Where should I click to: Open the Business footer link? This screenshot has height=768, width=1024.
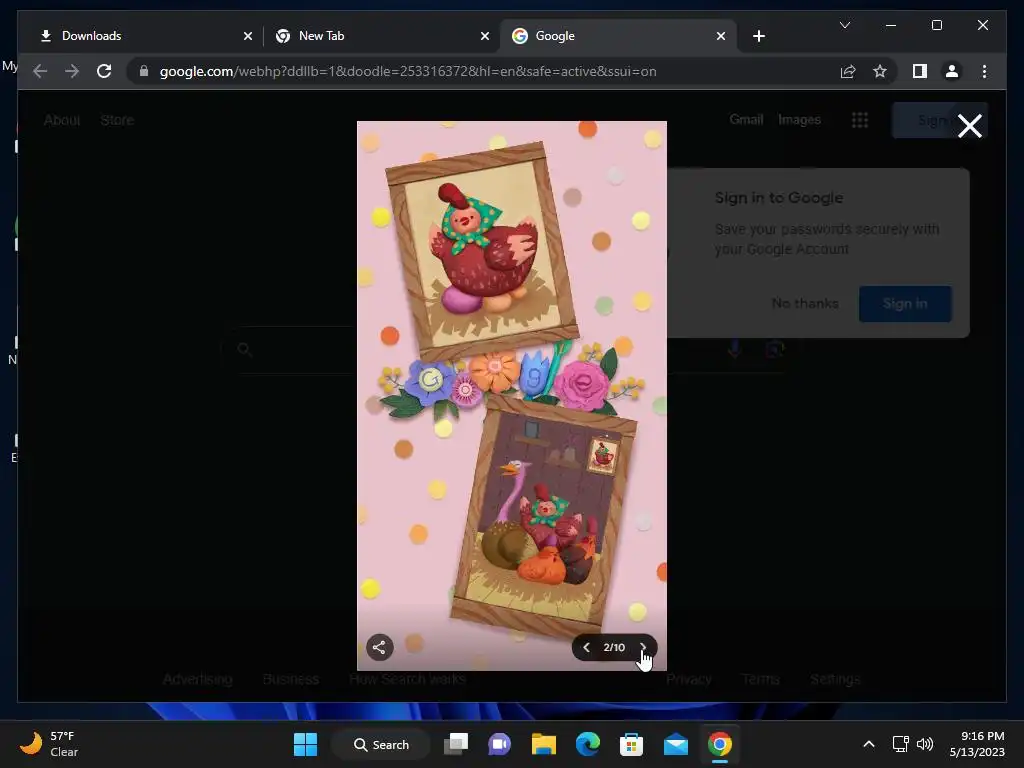pyautogui.click(x=291, y=679)
